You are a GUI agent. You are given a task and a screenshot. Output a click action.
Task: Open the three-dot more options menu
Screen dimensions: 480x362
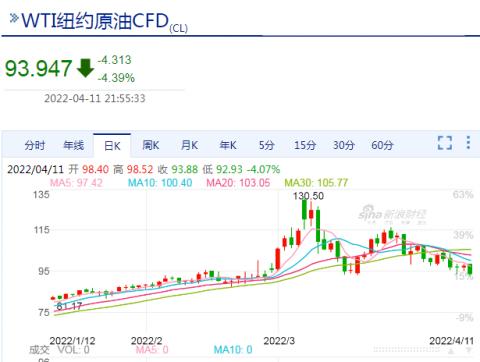468,142
